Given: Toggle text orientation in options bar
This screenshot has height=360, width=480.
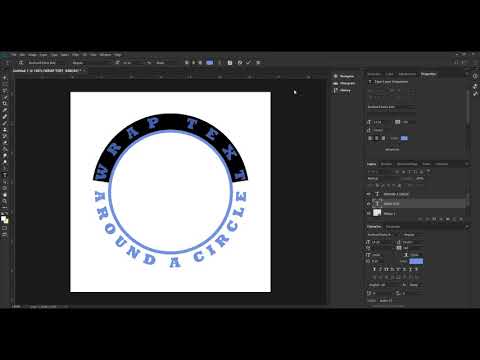Looking at the screenshot, I should tap(21, 62).
